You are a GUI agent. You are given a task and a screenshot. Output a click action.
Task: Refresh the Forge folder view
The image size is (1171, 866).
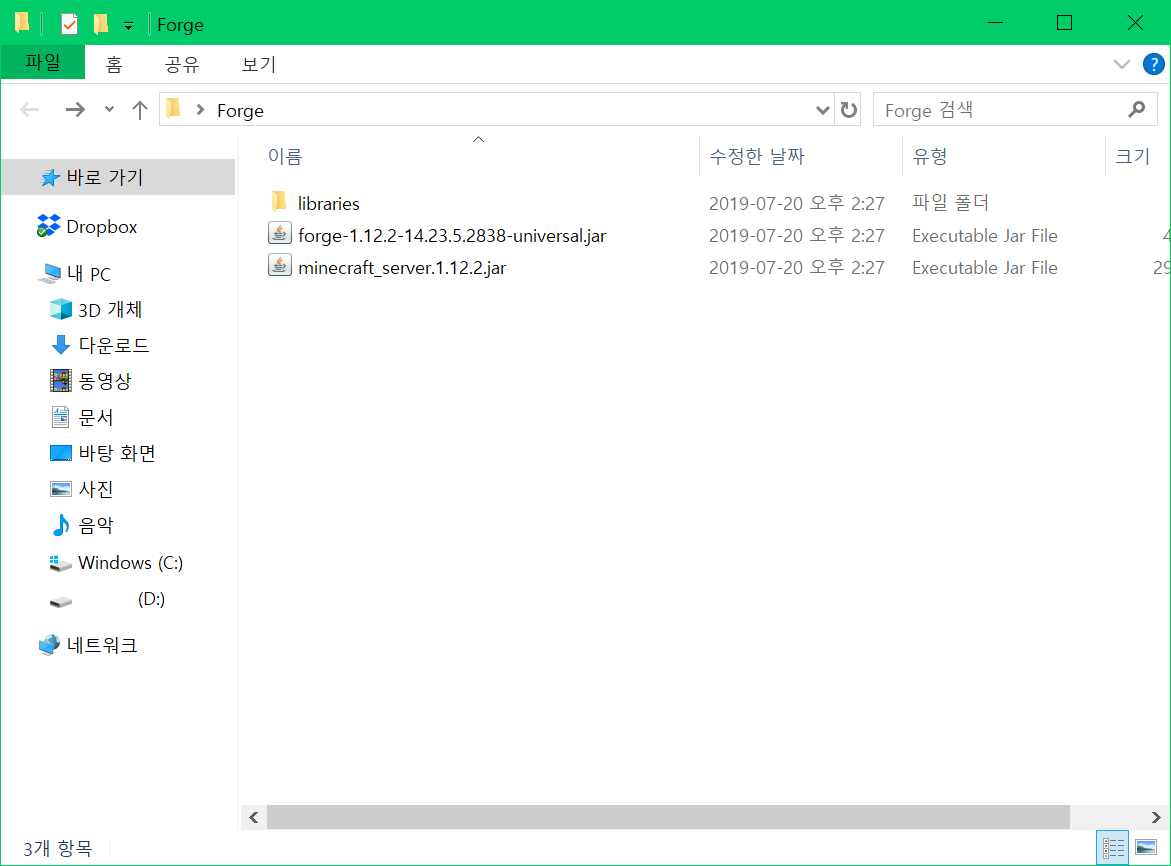point(848,110)
